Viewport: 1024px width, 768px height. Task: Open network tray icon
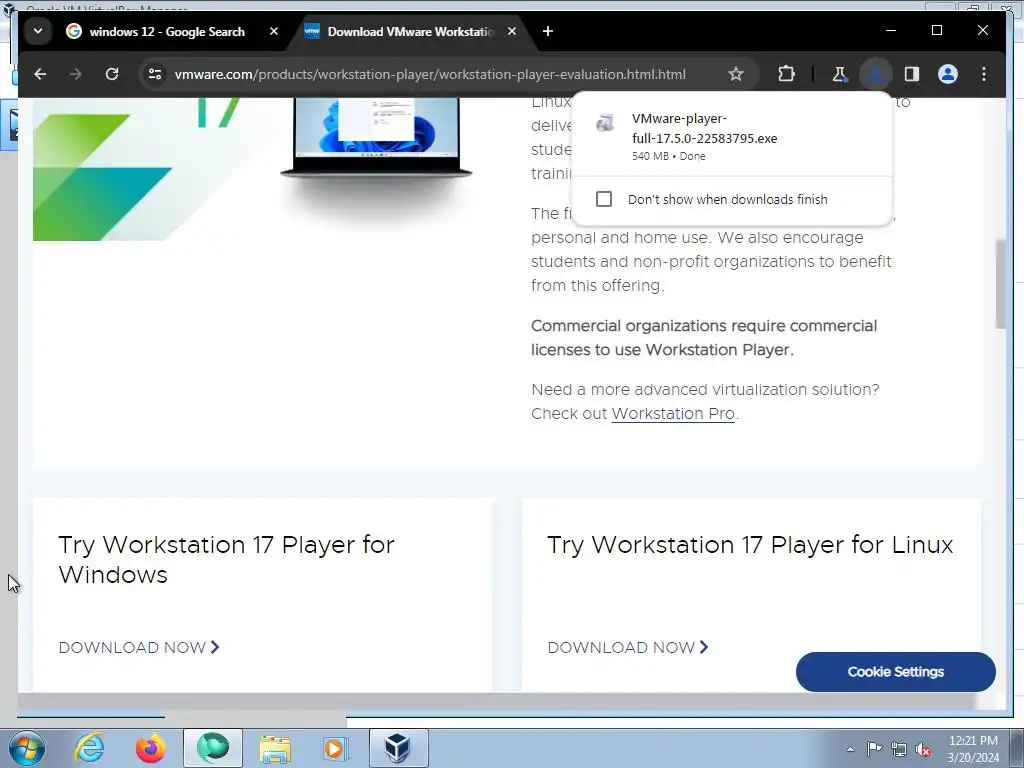pos(899,749)
